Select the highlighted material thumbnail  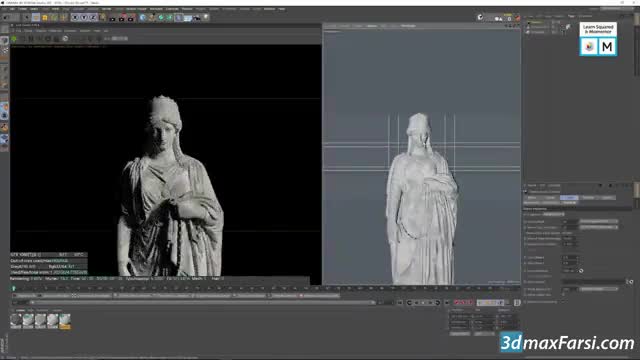pos(65,321)
